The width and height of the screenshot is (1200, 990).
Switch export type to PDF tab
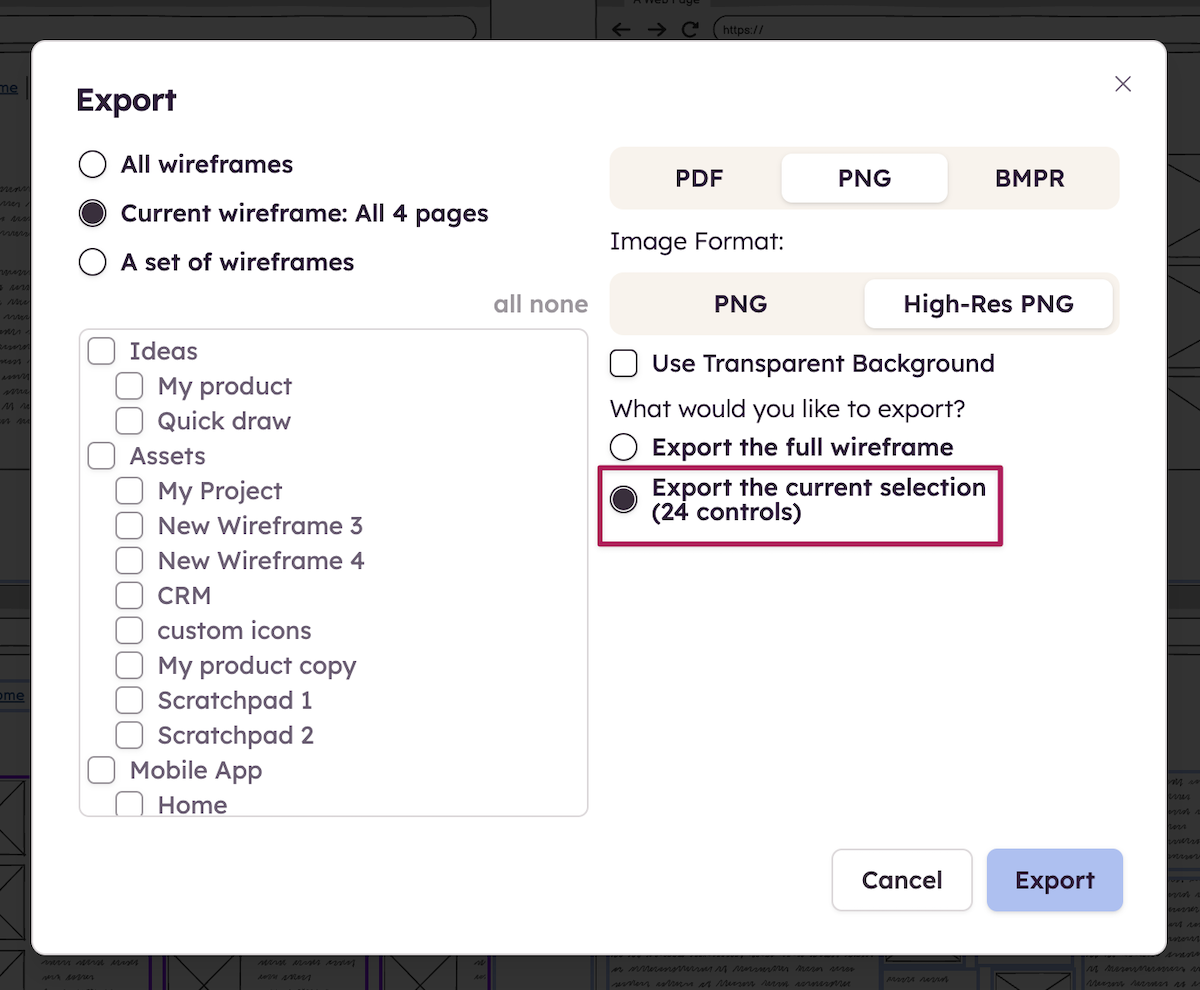click(699, 179)
